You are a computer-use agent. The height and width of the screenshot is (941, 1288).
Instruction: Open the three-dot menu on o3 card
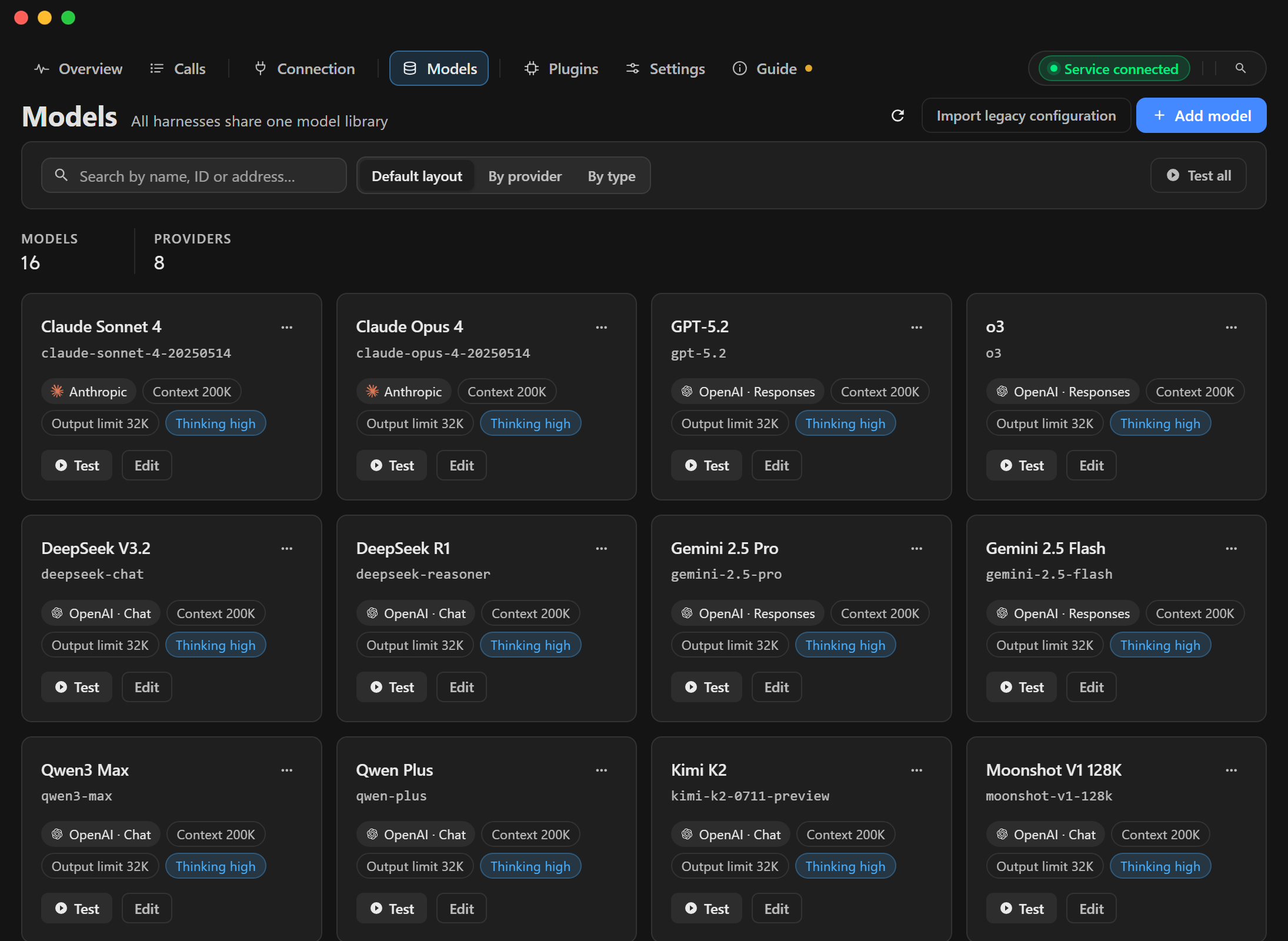point(1231,327)
